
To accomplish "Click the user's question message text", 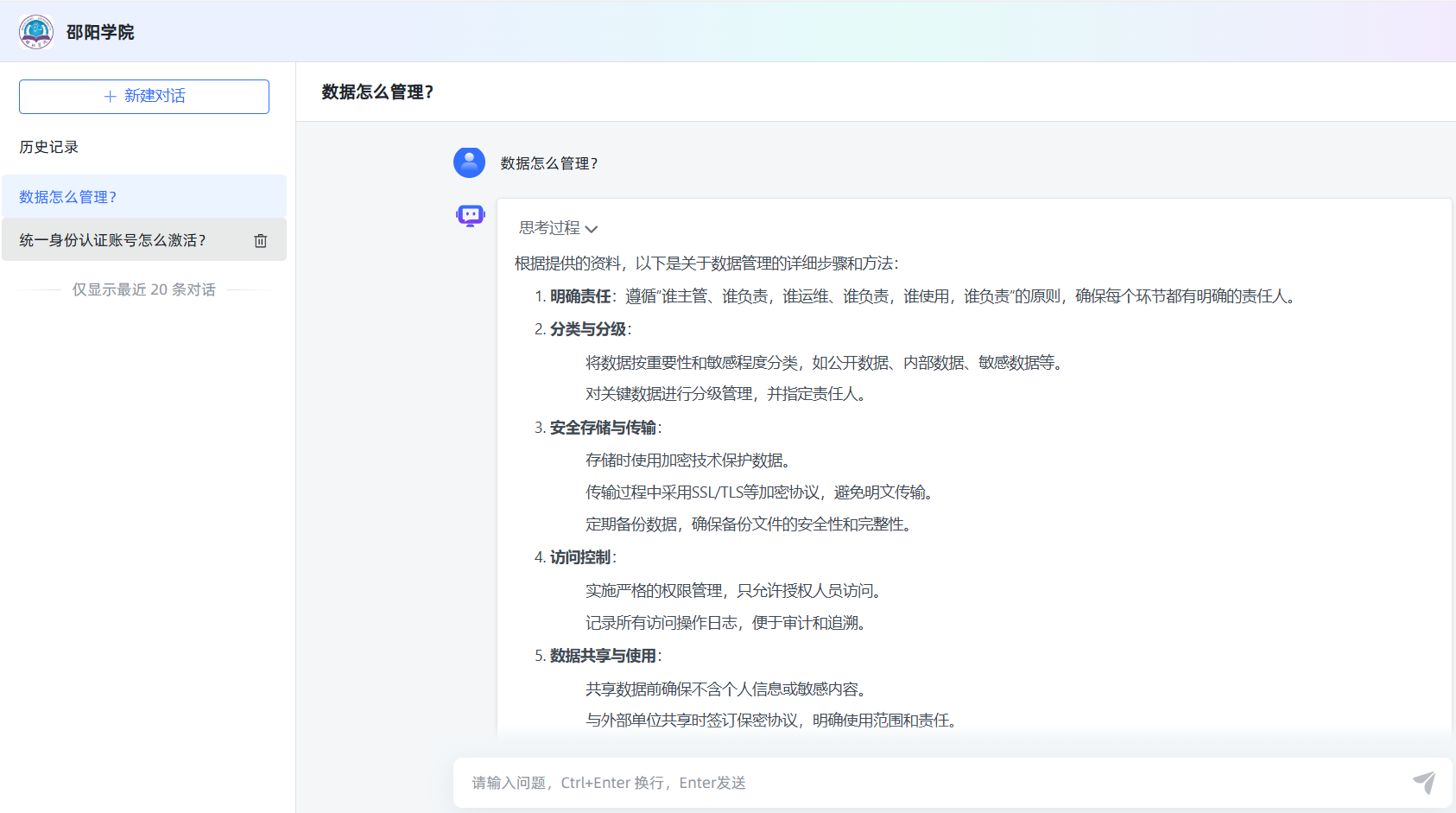I will [x=549, y=163].
